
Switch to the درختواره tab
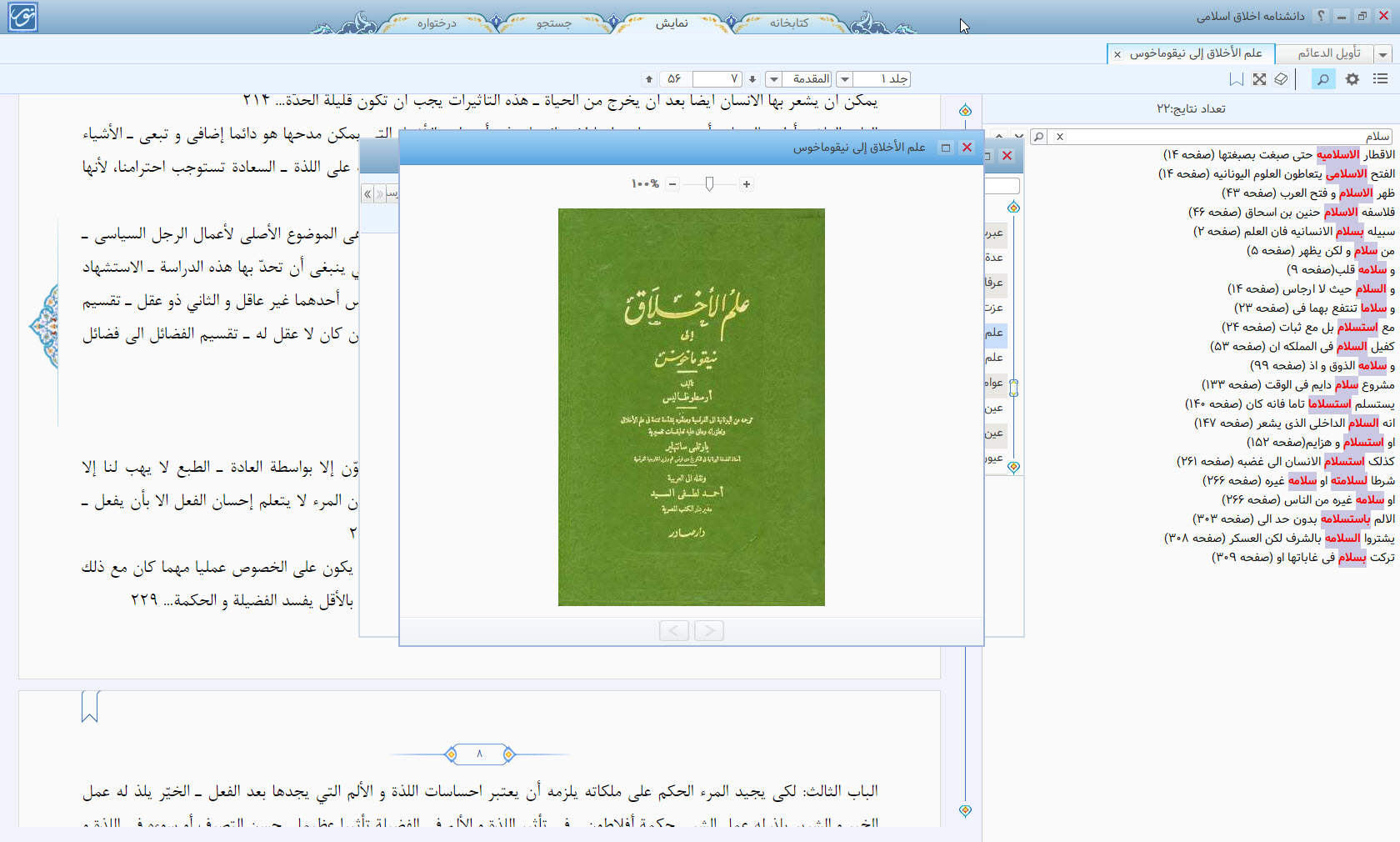point(437,23)
